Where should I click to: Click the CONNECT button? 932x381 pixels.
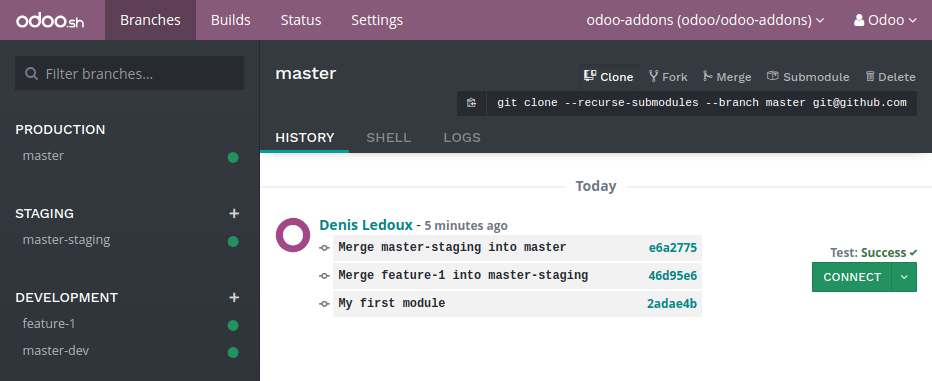(x=852, y=277)
